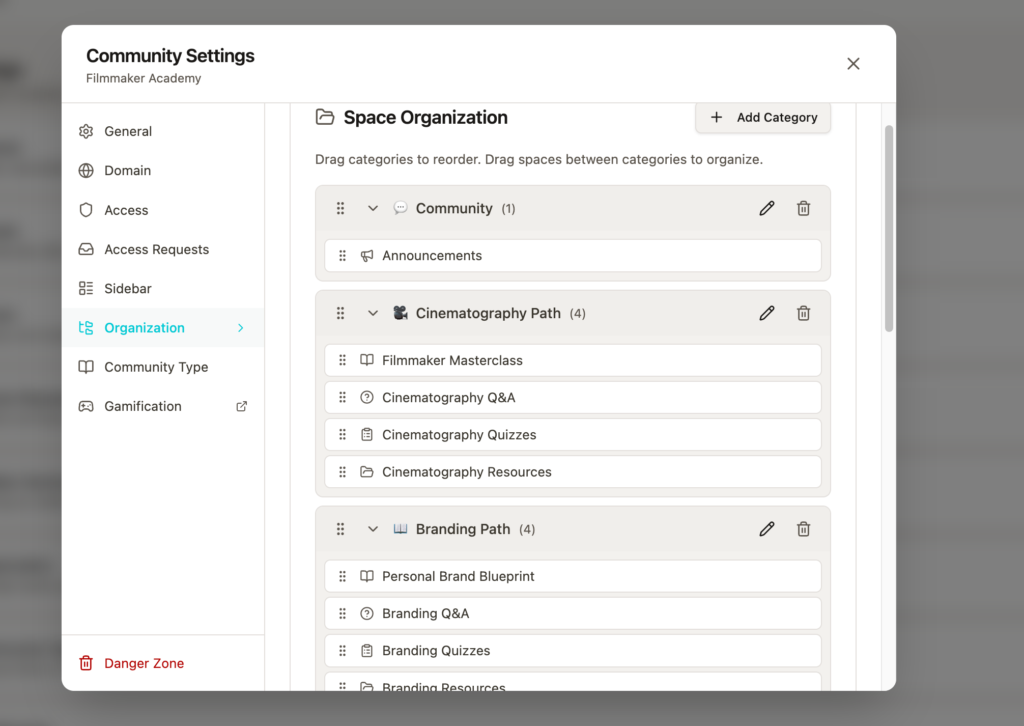The image size is (1024, 726).
Task: Click drag handle of Cinematography Path category
Action: coord(340,313)
